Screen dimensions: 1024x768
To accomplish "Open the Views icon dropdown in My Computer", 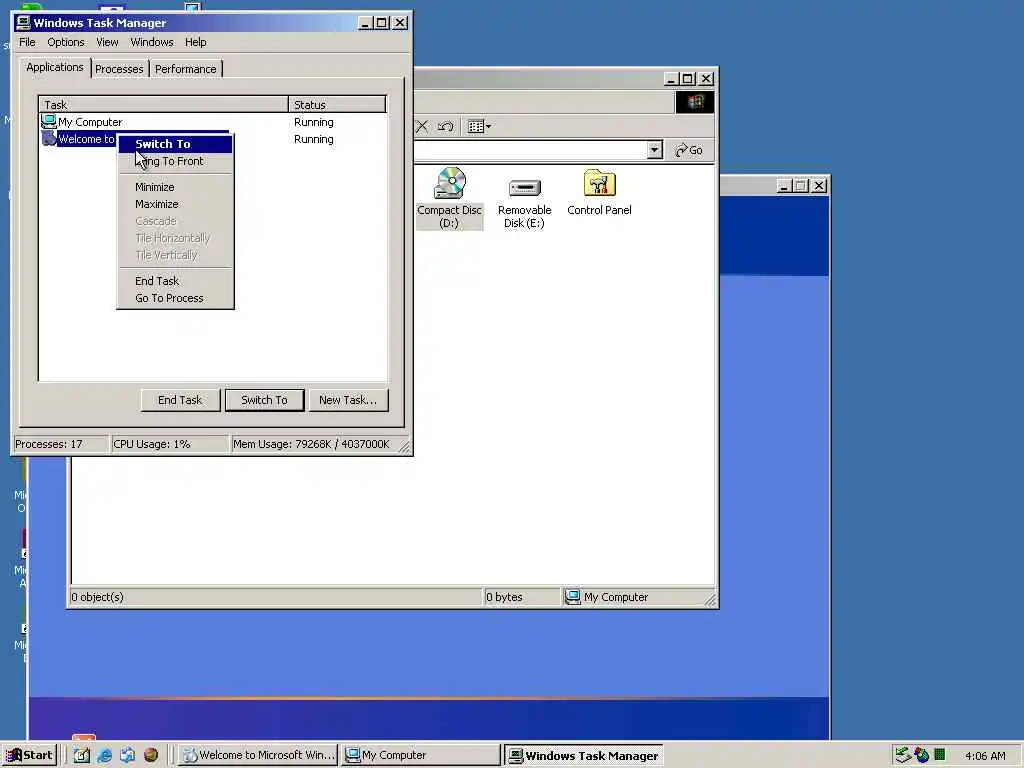I will pyautogui.click(x=479, y=126).
